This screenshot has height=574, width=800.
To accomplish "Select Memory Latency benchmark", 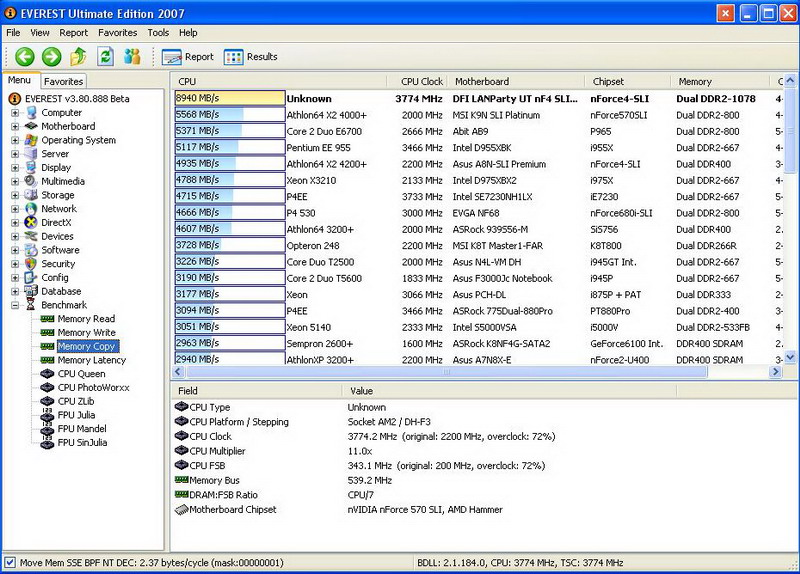I will tap(91, 360).
